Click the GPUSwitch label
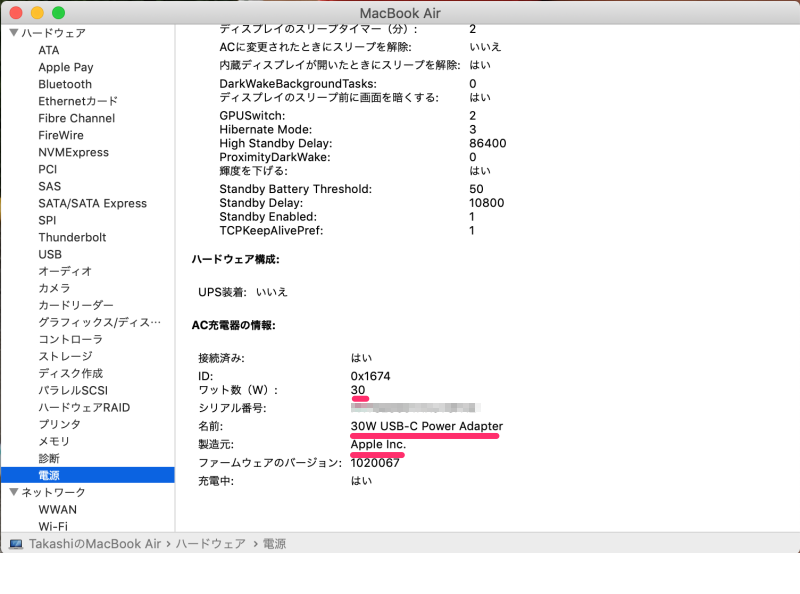The height and width of the screenshot is (594, 800). click(x=253, y=116)
